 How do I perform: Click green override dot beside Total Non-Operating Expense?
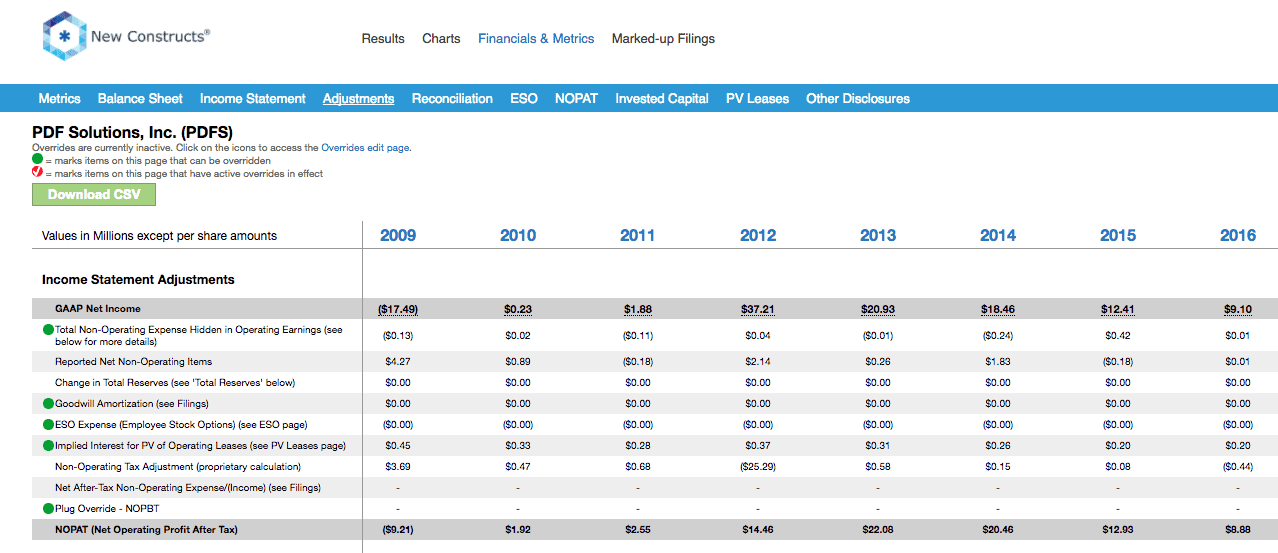click(x=48, y=329)
